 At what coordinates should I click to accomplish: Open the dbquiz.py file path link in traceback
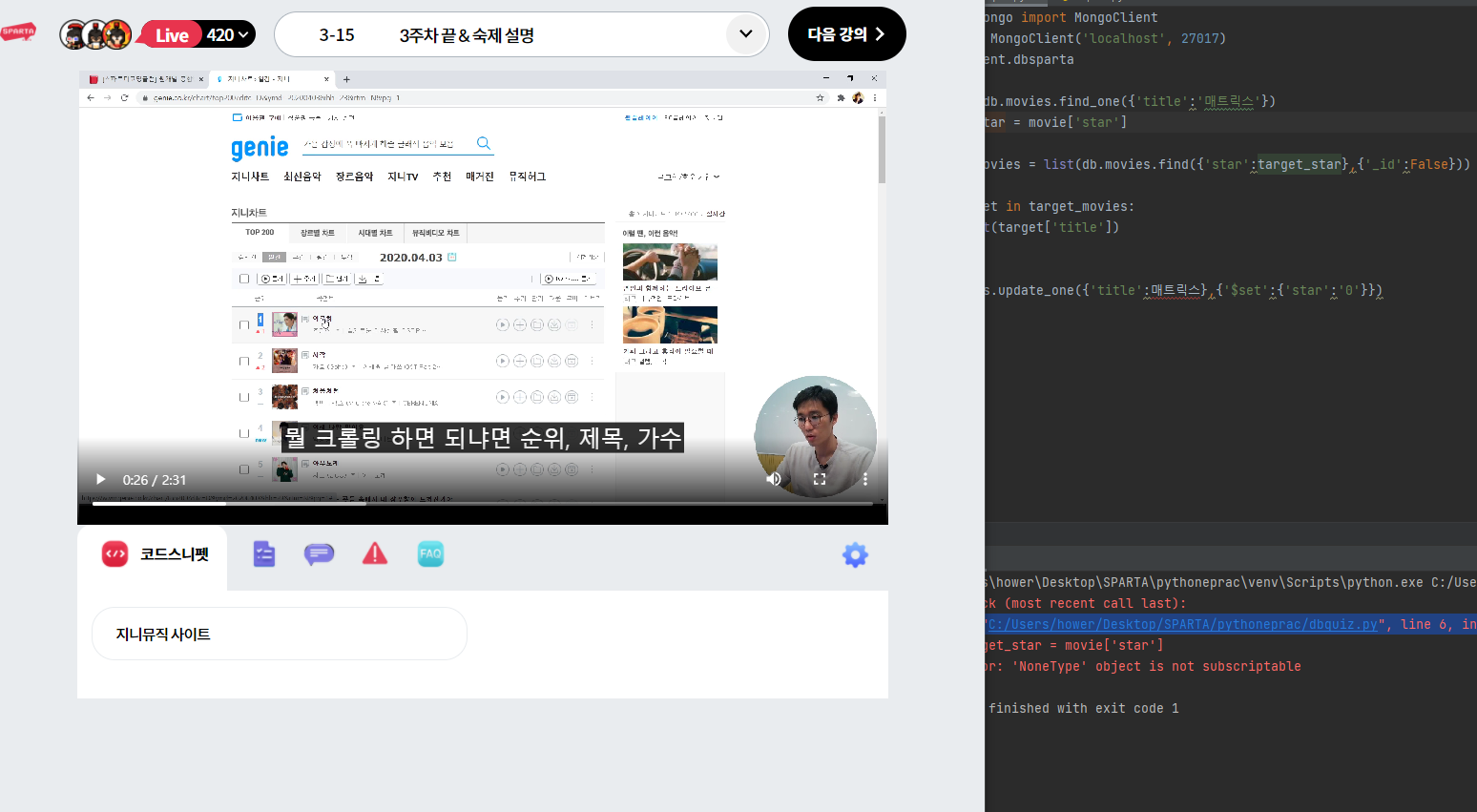[1183, 624]
